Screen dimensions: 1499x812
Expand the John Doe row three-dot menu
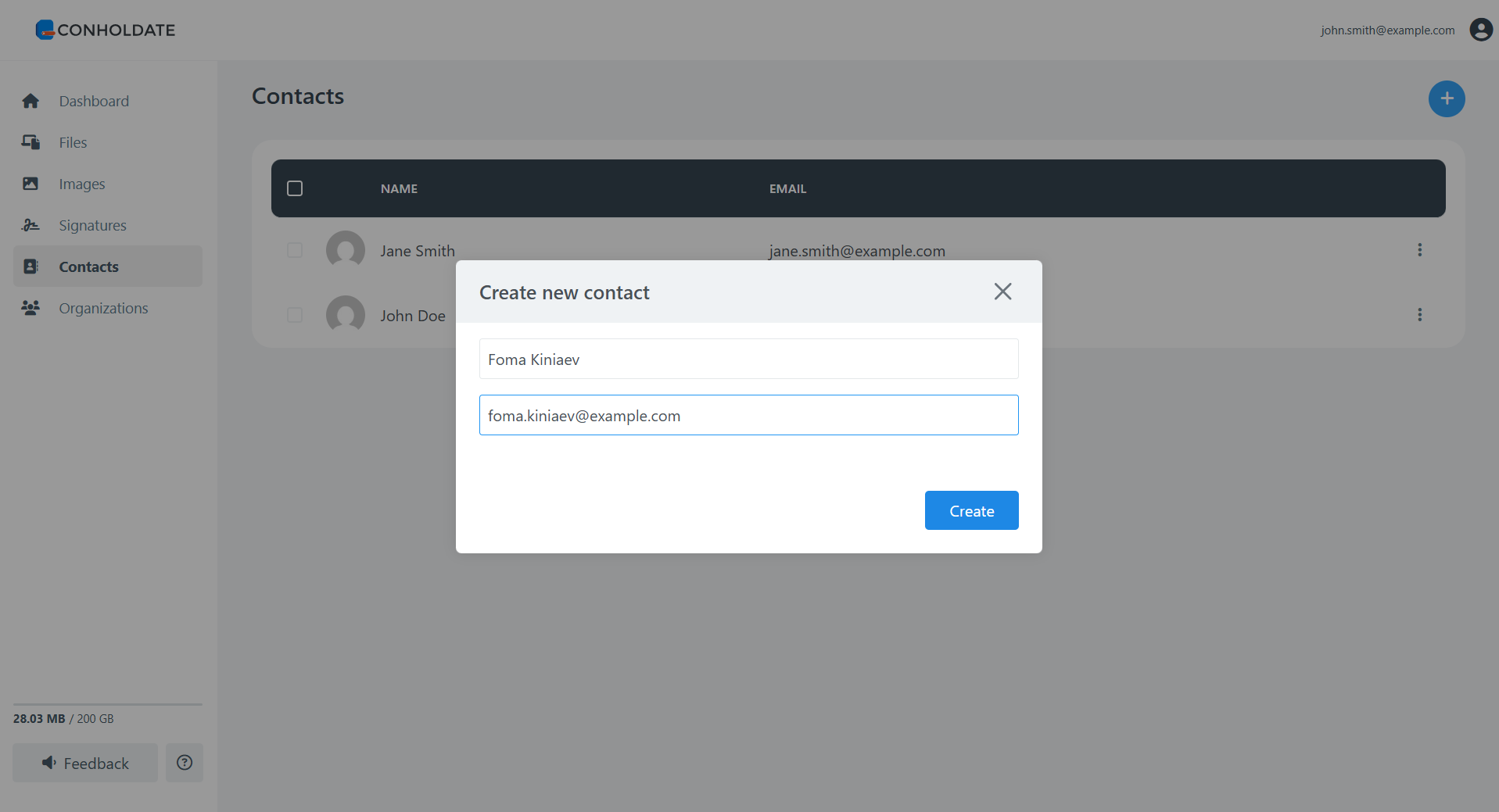tap(1419, 315)
